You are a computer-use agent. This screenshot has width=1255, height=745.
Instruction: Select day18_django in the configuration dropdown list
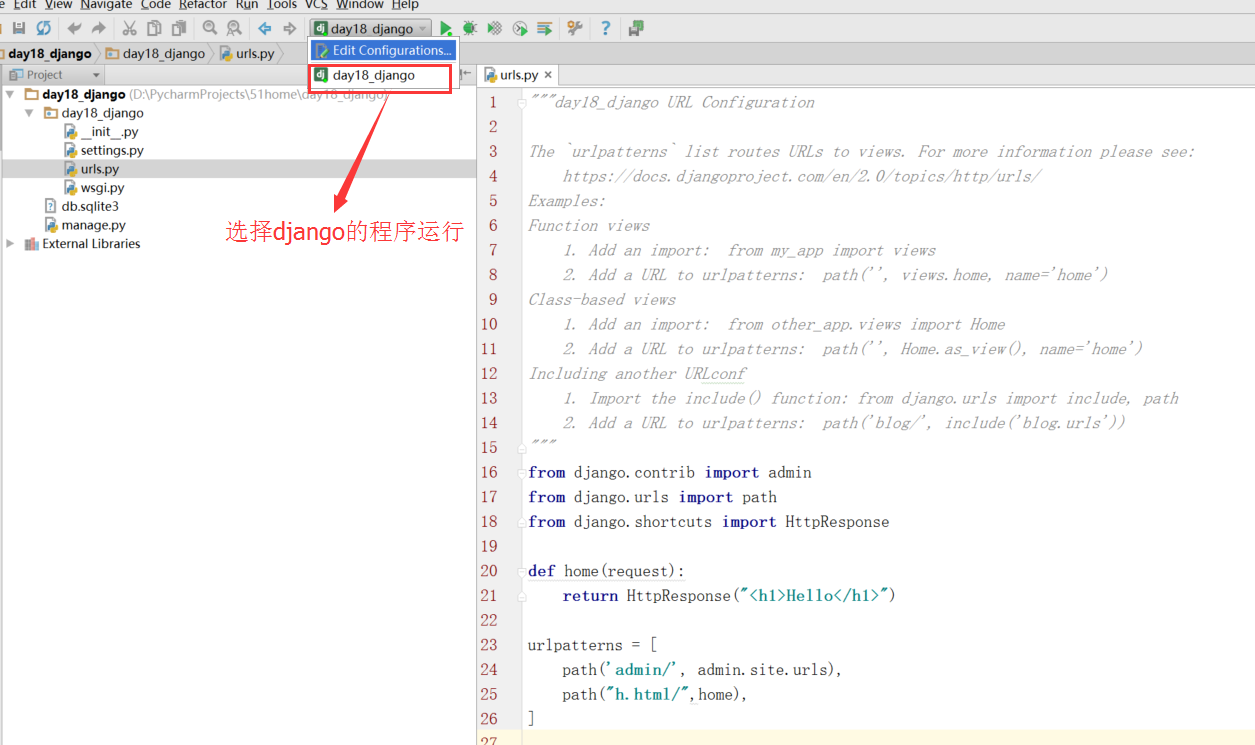[x=381, y=76]
